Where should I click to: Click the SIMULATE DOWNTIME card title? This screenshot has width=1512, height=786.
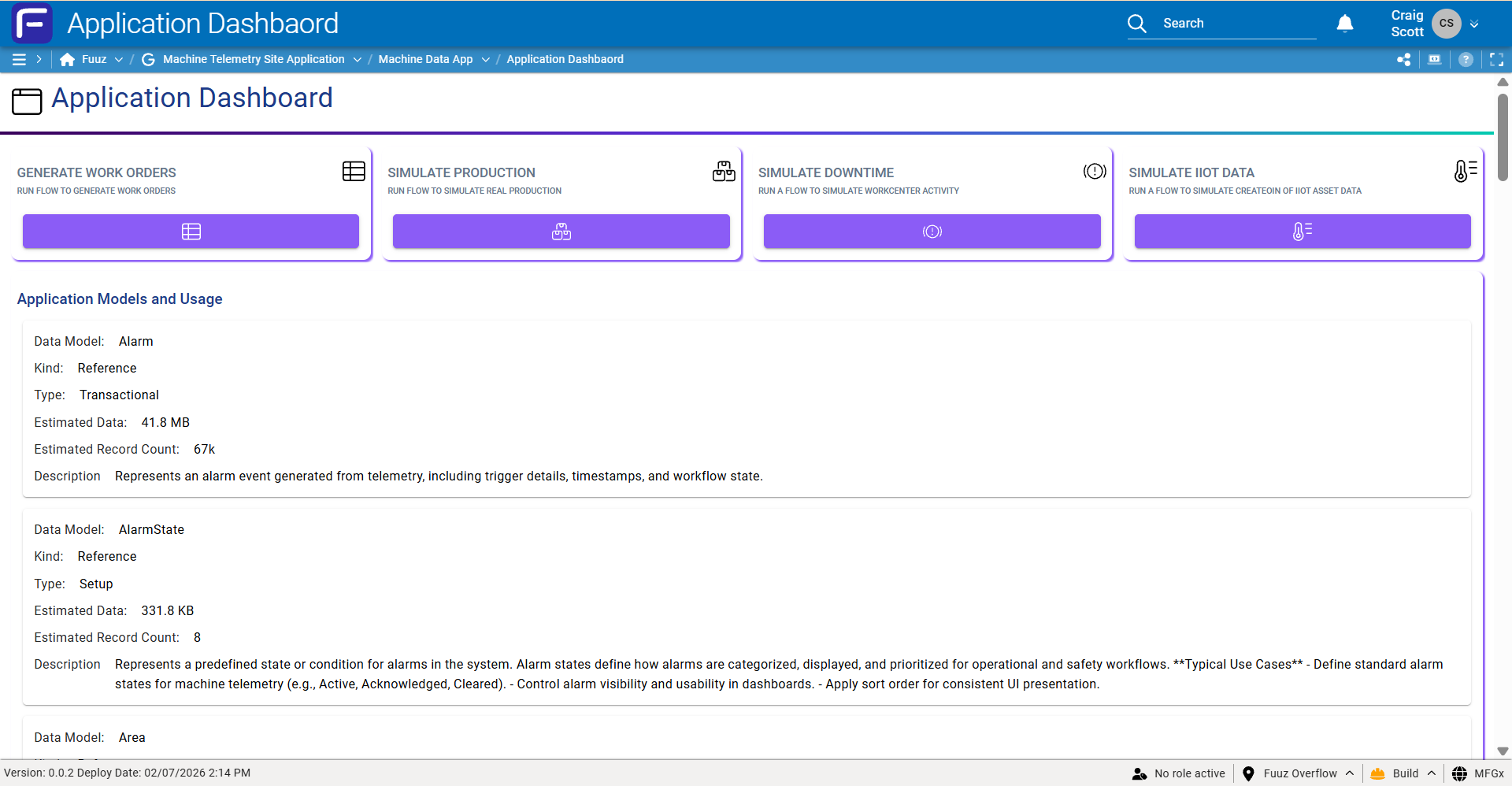pyautogui.click(x=826, y=172)
